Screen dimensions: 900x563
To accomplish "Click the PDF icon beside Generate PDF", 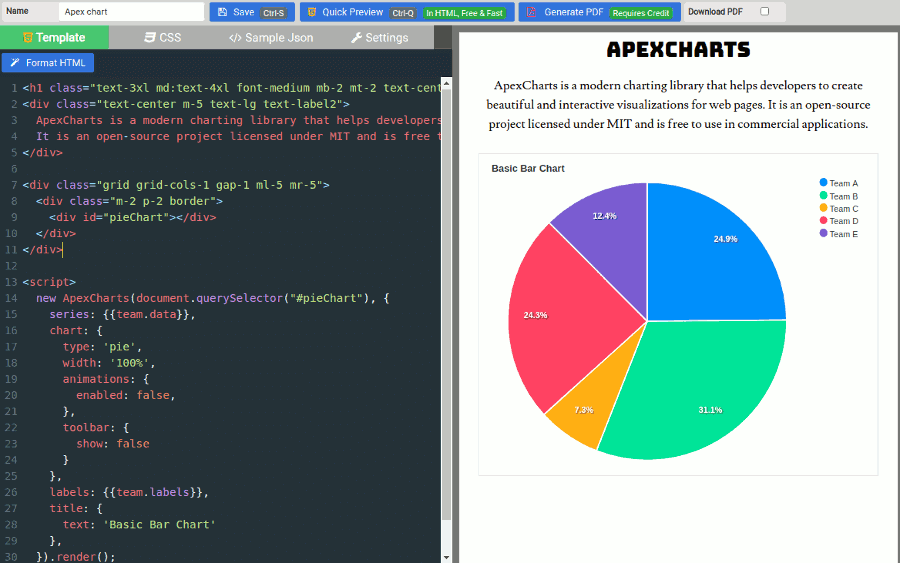I will click(x=532, y=12).
